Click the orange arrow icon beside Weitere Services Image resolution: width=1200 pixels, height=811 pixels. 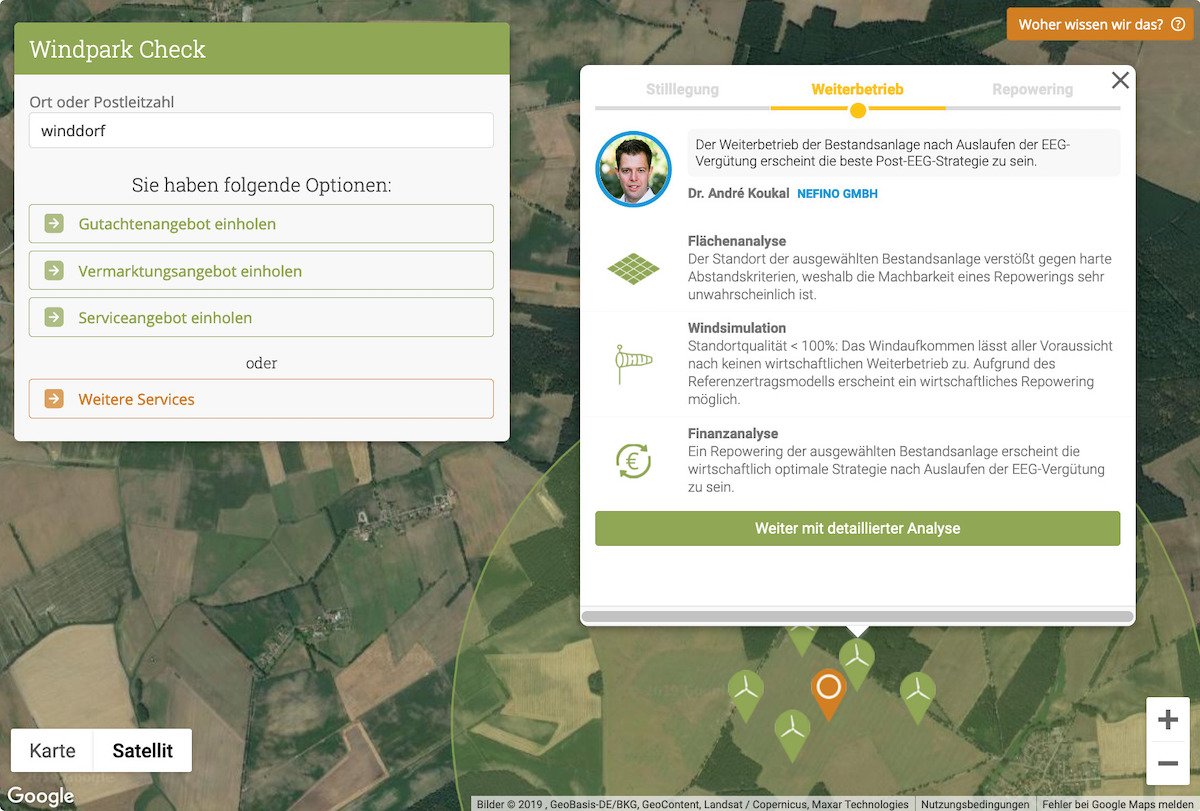tap(54, 399)
